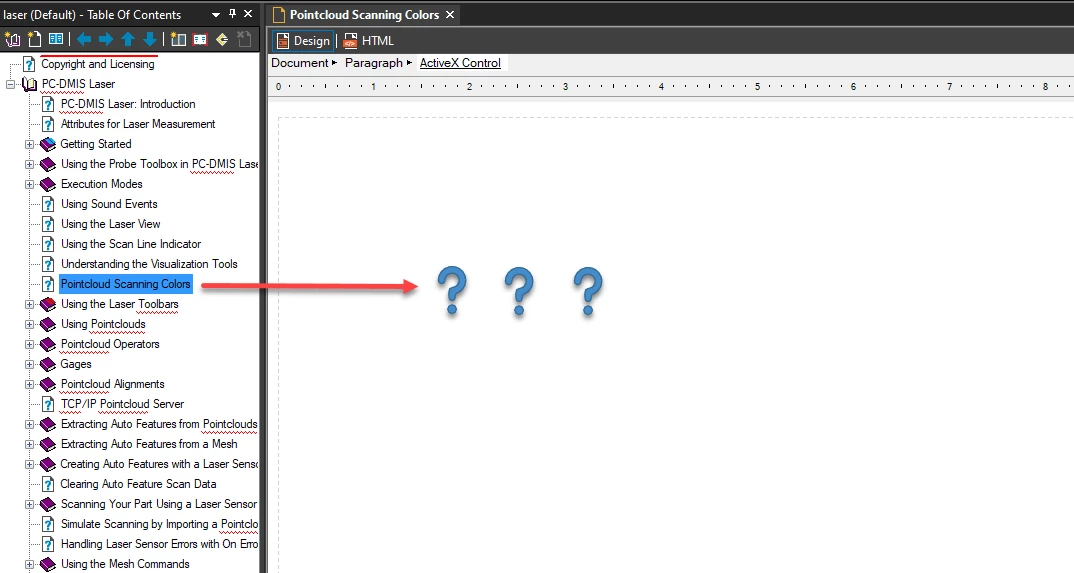Expand the Using the Laser Toolbars book
This screenshot has height=573, width=1074.
29,305
